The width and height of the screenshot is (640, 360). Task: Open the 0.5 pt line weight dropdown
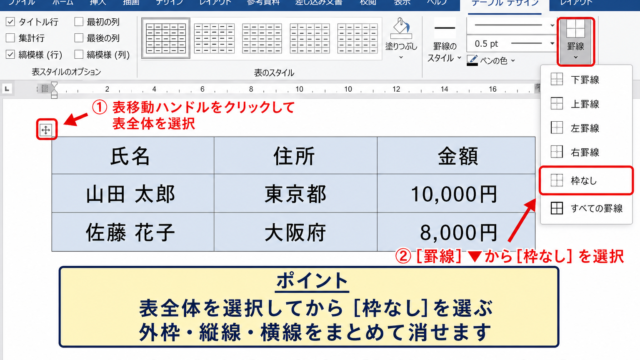(552, 43)
